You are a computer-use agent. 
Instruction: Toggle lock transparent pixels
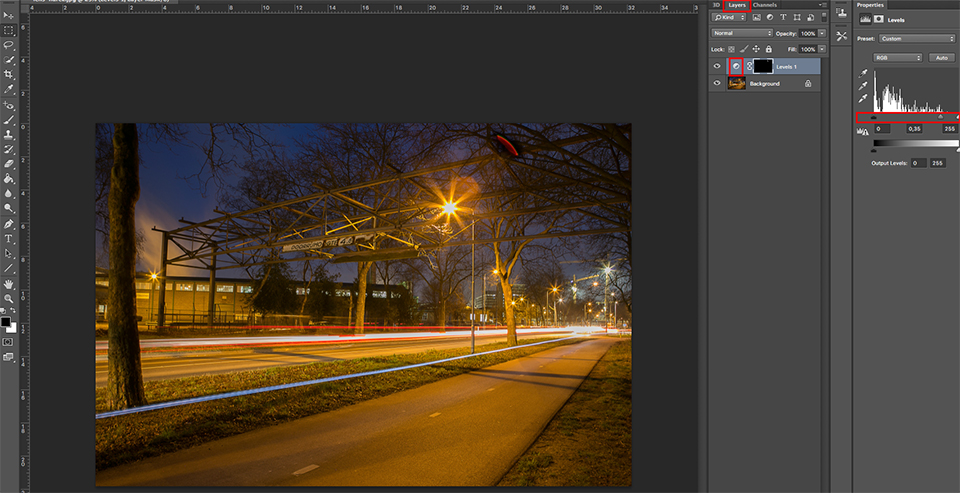click(x=732, y=49)
